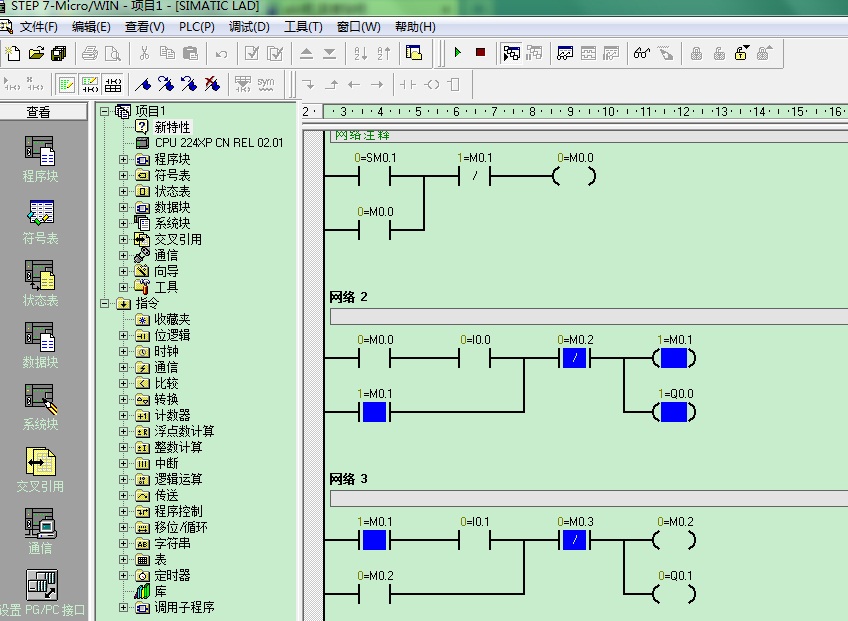Viewport: 848px width, 621px height.
Task: Open 交叉引用 in the view sidebar
Action: click(x=40, y=470)
